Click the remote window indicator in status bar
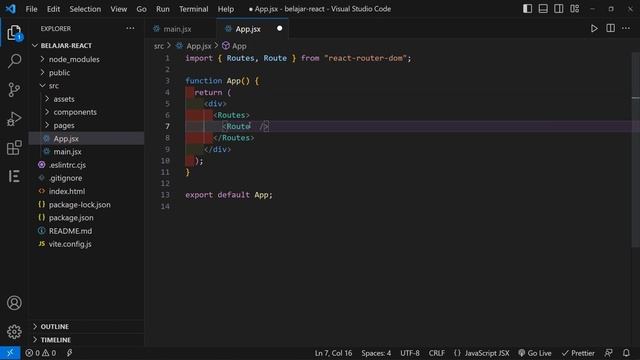640x360 pixels. (10, 353)
